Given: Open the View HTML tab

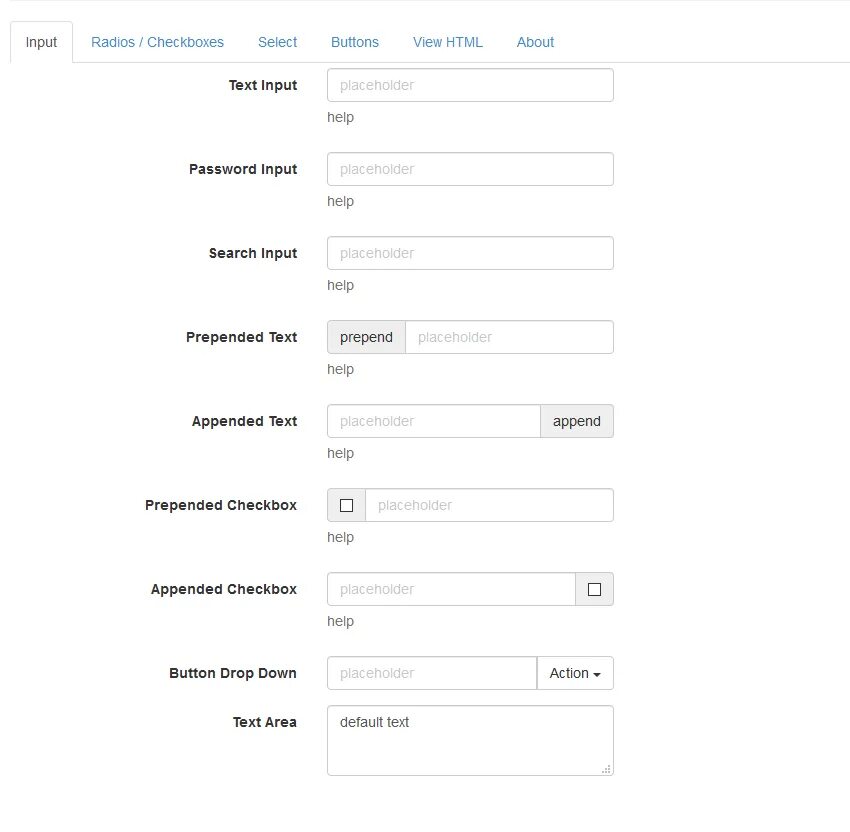Looking at the screenshot, I should coord(448,42).
